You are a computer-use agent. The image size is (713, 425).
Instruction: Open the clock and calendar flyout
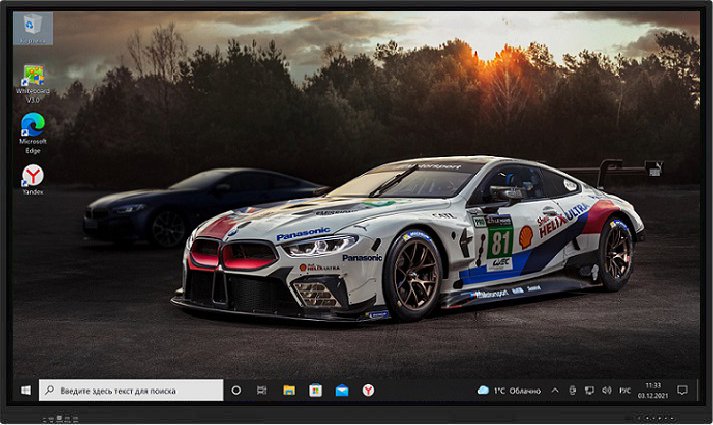[652, 390]
